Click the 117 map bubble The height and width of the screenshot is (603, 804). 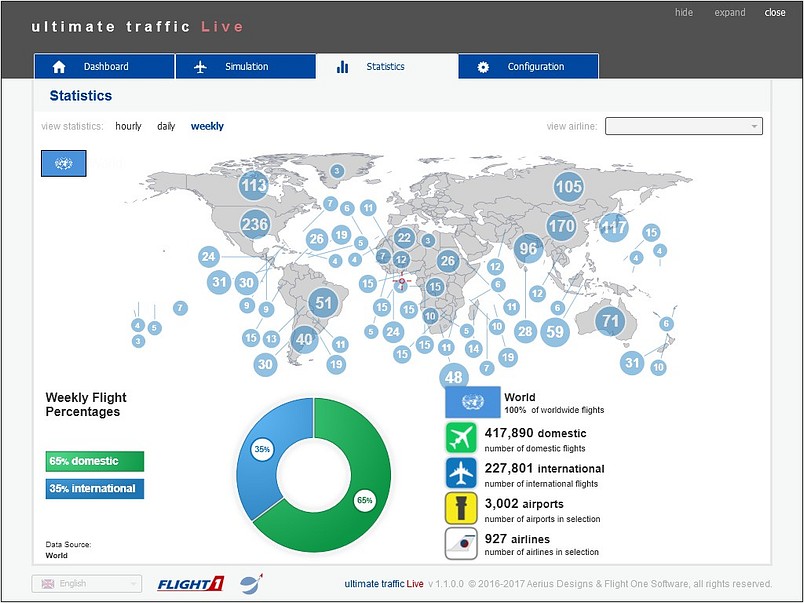[x=614, y=227]
